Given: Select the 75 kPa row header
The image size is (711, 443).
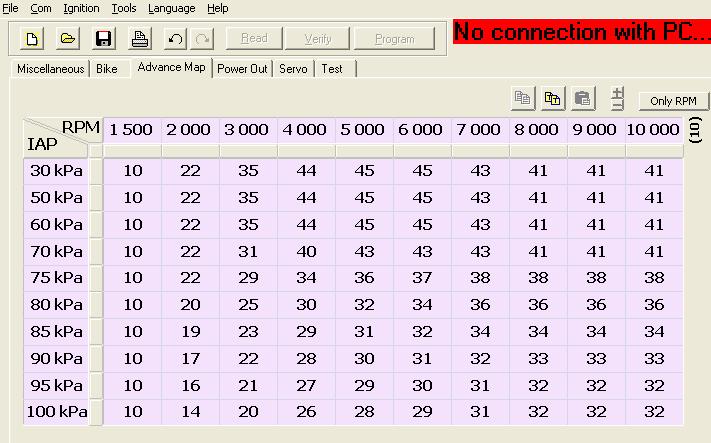Looking at the screenshot, I should coord(56,277).
